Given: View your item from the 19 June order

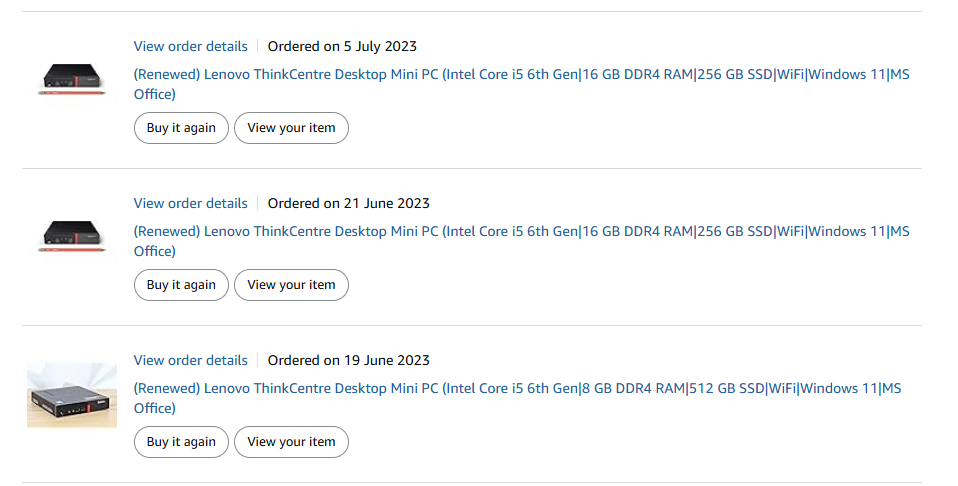Looking at the screenshot, I should pos(291,442).
